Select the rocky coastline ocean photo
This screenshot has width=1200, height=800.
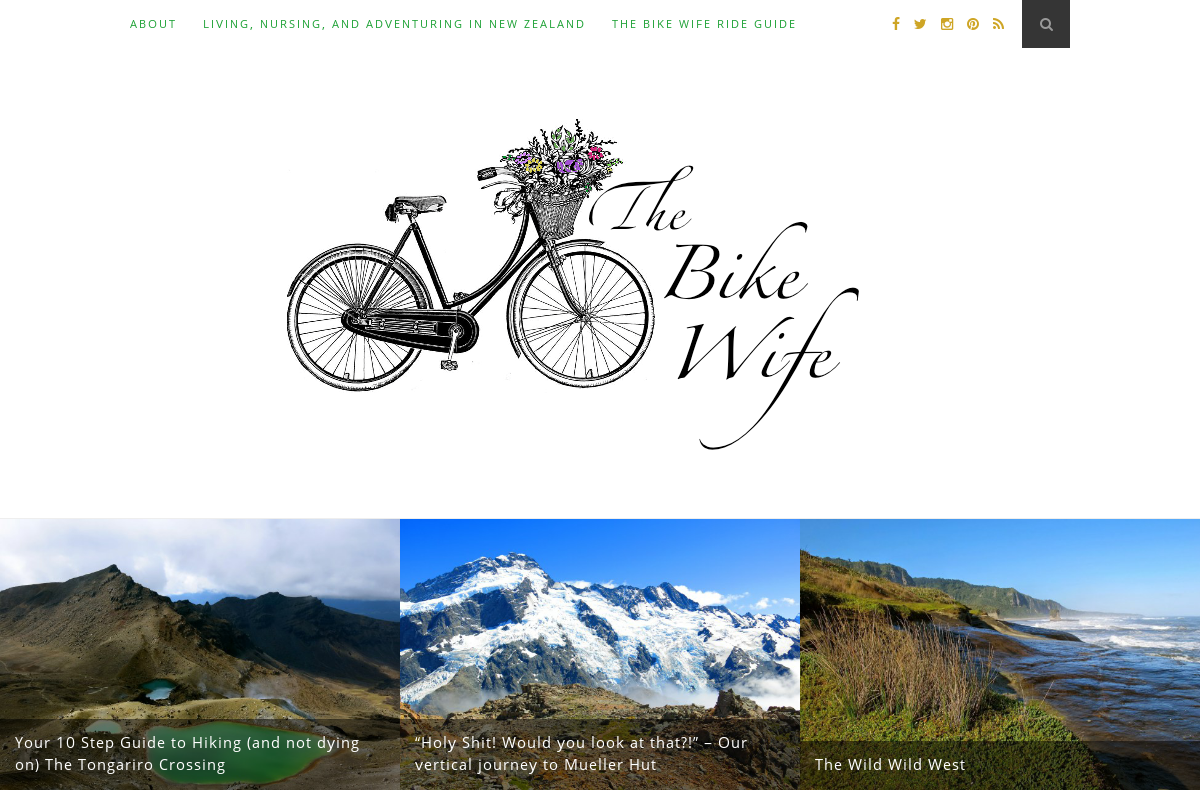1000,630
